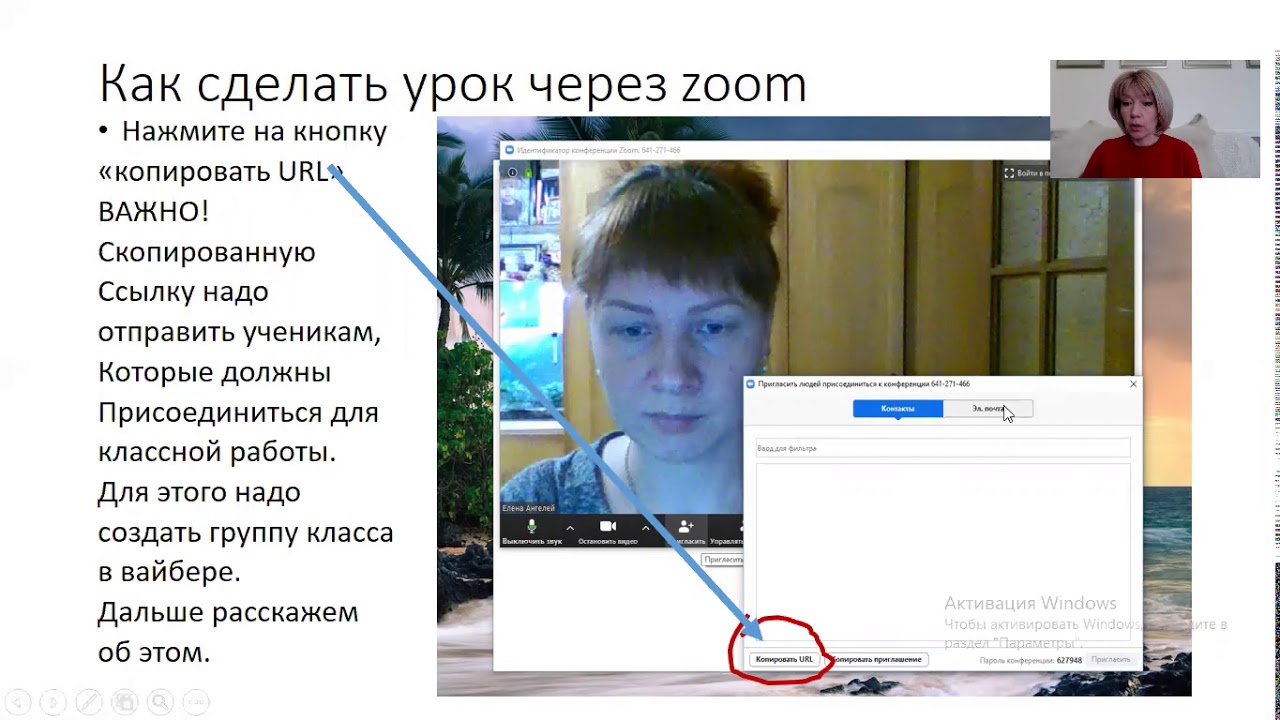Click the meeting info circle icon
The image size is (1280, 720).
click(x=512, y=172)
